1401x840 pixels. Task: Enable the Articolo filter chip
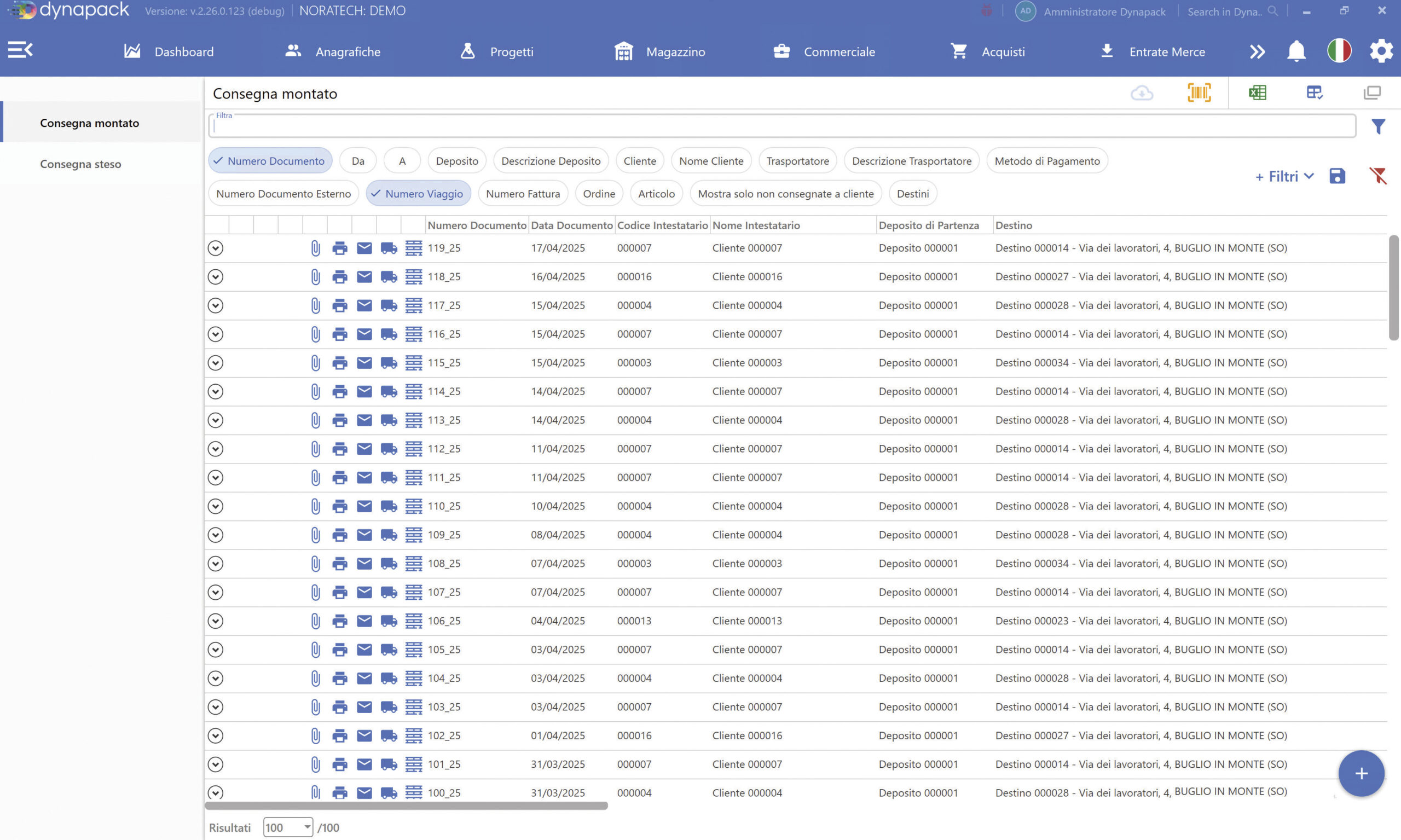[x=656, y=194]
